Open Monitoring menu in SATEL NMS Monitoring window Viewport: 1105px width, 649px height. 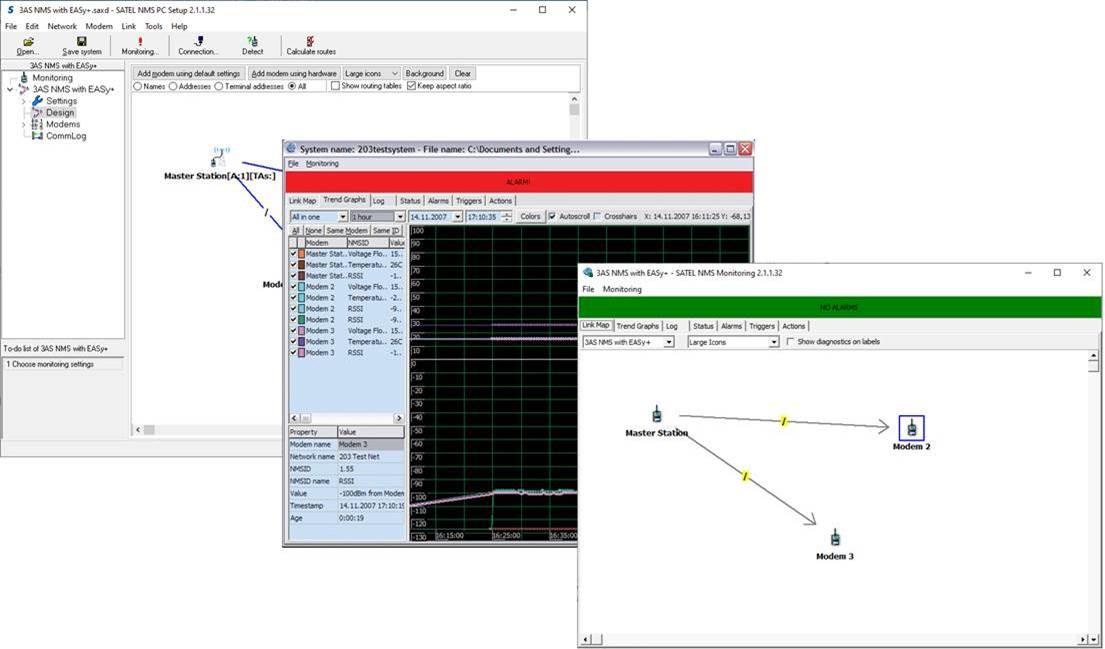622,289
